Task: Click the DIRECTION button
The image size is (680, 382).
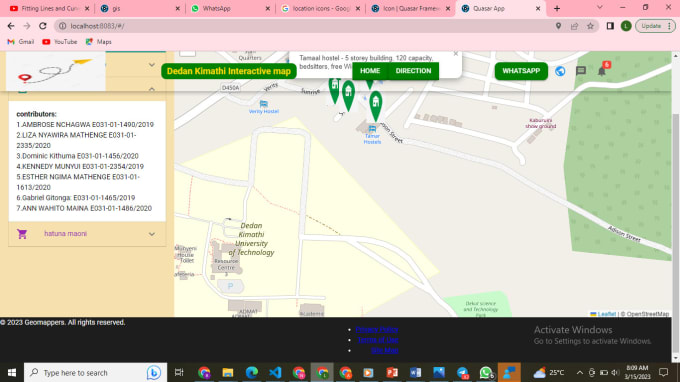Action: click(413, 71)
